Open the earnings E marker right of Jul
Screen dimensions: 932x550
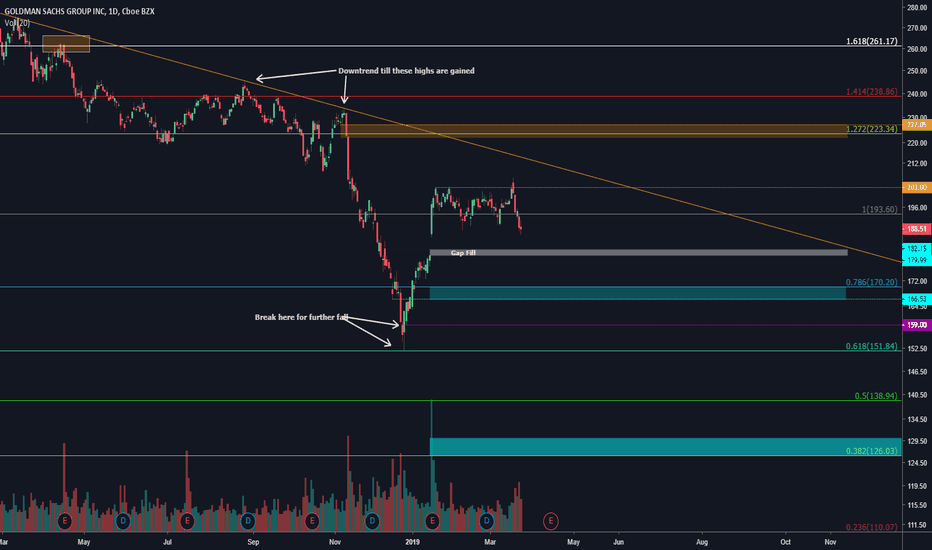(x=187, y=521)
